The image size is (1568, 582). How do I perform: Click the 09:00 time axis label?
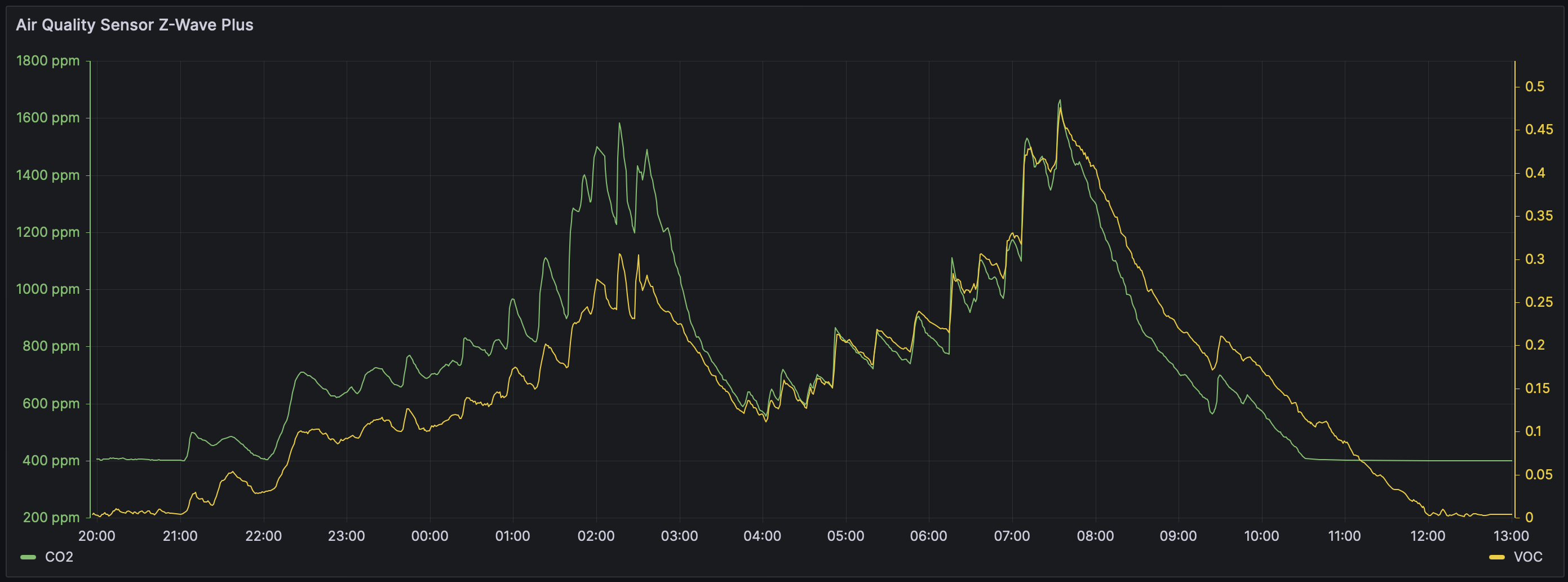(x=1179, y=536)
